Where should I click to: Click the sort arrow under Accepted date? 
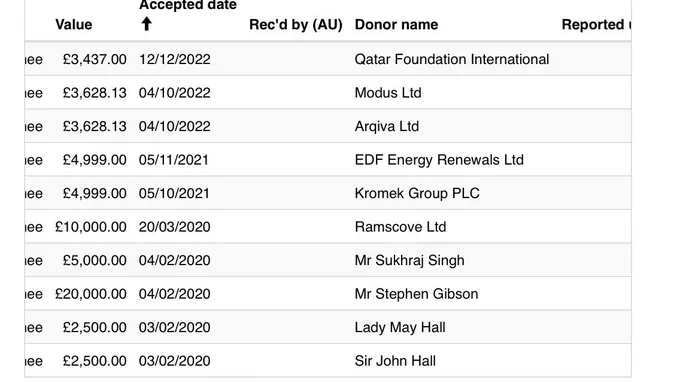click(x=147, y=24)
